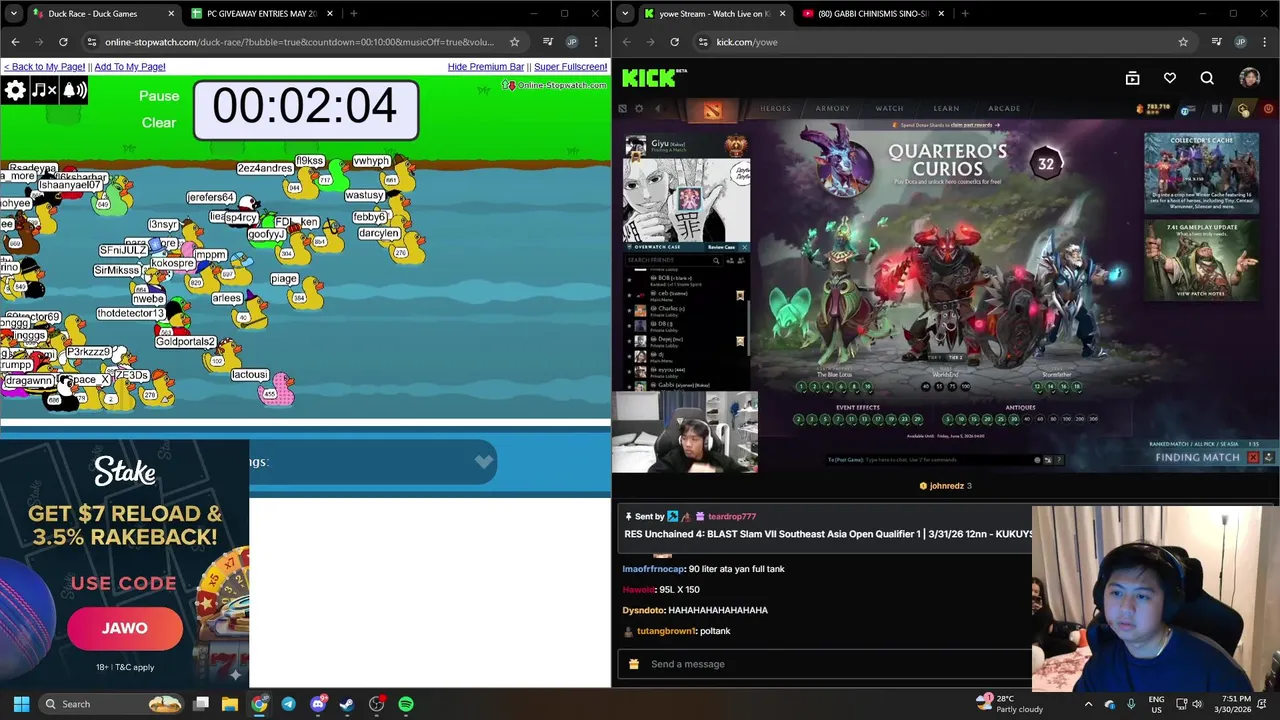Open Discord from the taskbar
Viewport: 1280px width, 720px height.
[318, 704]
